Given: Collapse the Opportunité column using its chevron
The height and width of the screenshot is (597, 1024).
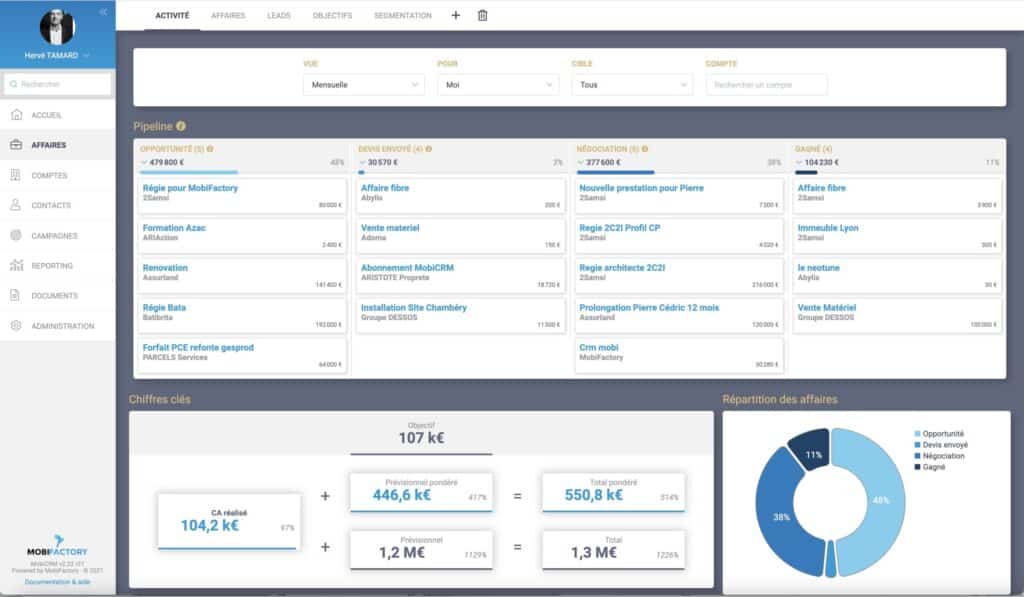Looking at the screenshot, I should [144, 162].
